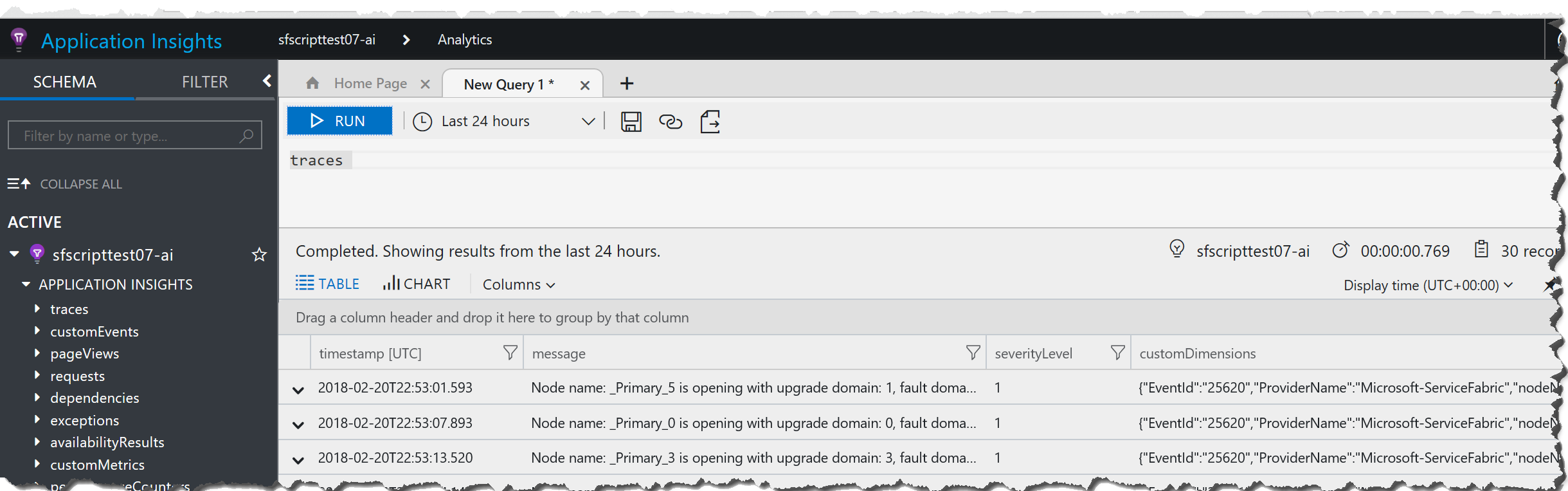1568x491 pixels.
Task: Switch to the FILTER tab
Action: (x=204, y=82)
